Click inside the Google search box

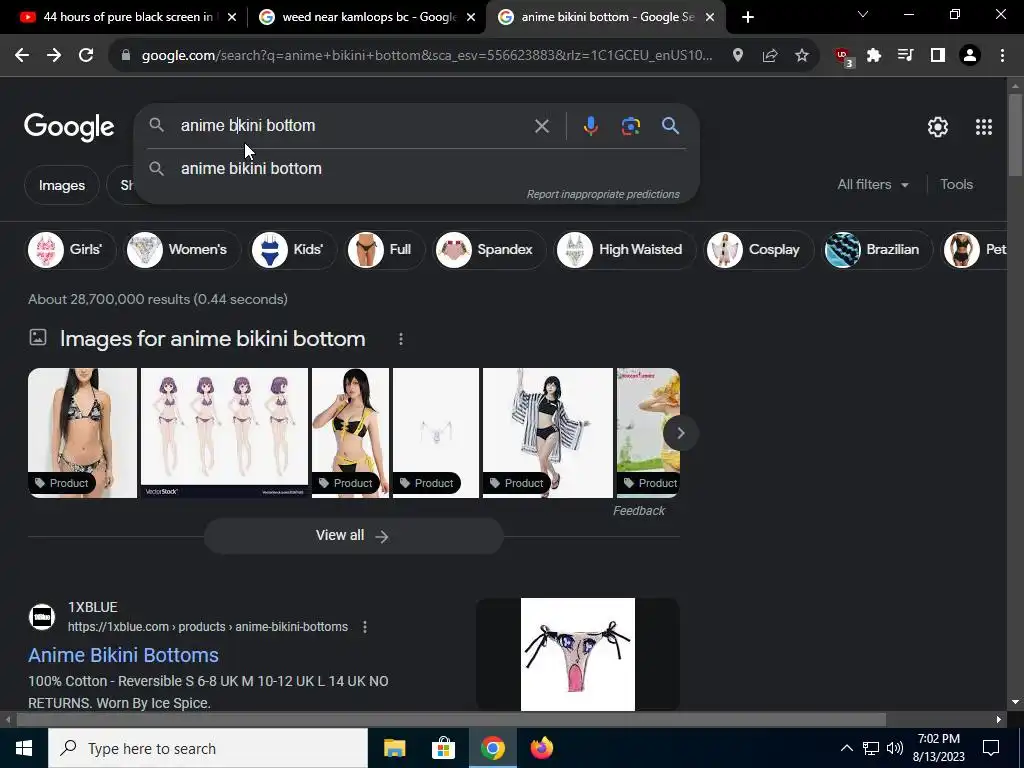coord(353,125)
